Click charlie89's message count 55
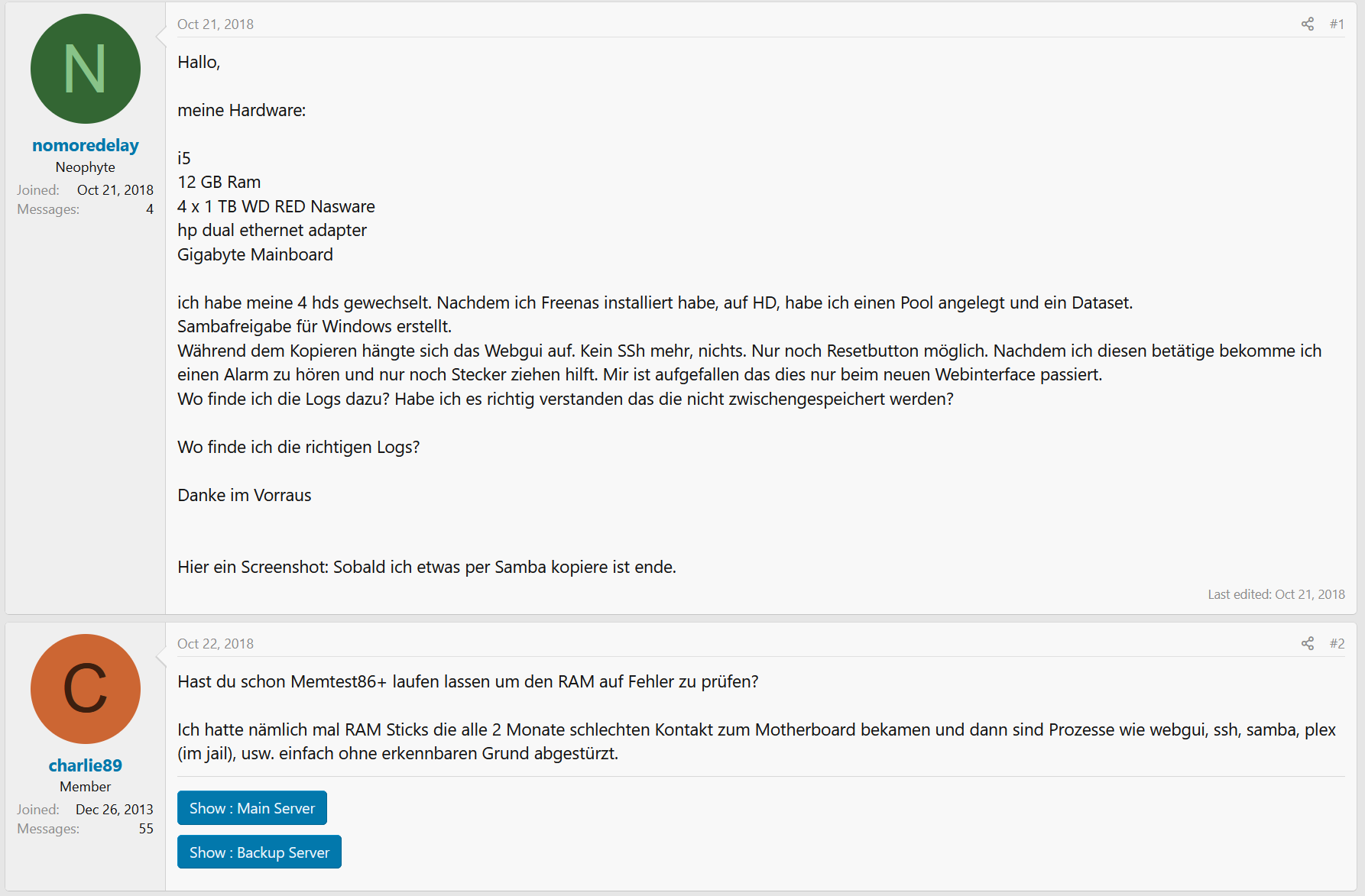This screenshot has height=896, width=1365. pyautogui.click(x=146, y=829)
